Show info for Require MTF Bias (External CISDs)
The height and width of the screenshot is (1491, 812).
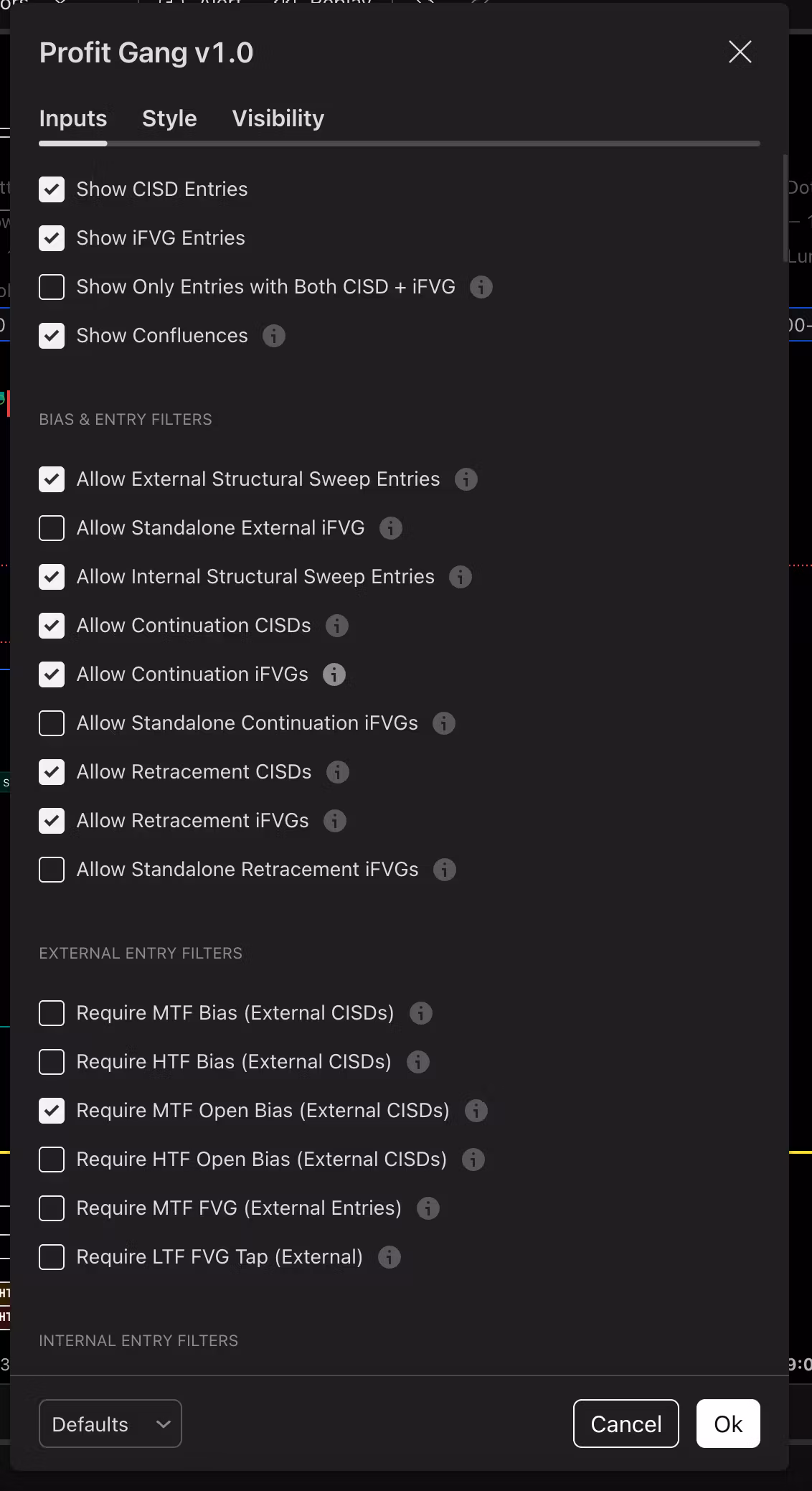(x=420, y=1013)
